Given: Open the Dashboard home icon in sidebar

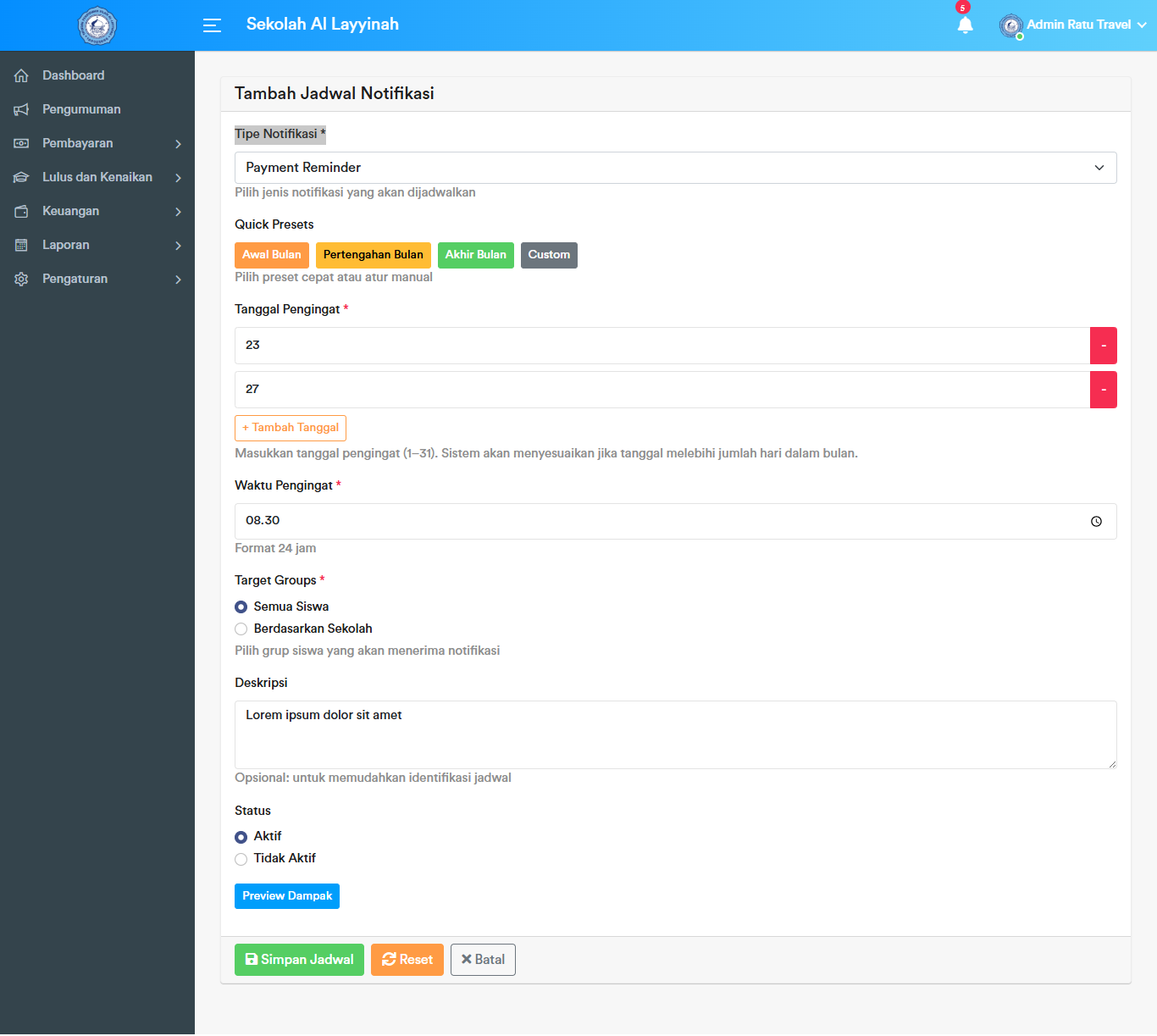Looking at the screenshot, I should [x=21, y=75].
